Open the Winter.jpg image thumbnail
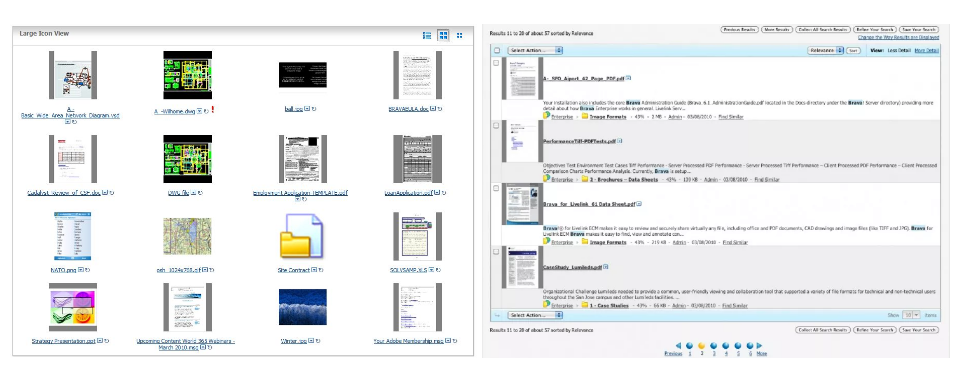Viewport: 963px width, 375px height. [x=303, y=307]
